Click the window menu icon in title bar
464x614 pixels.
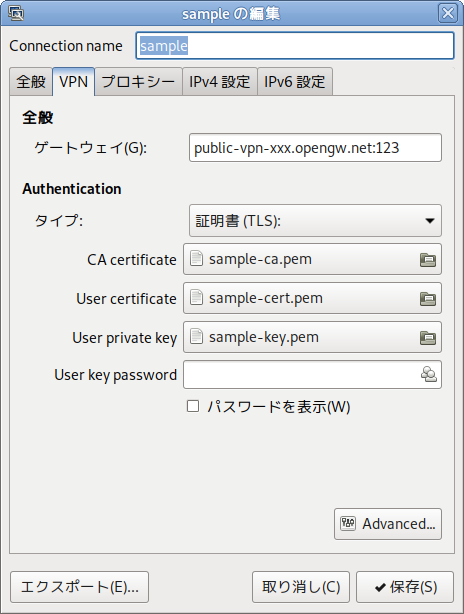(16, 13)
